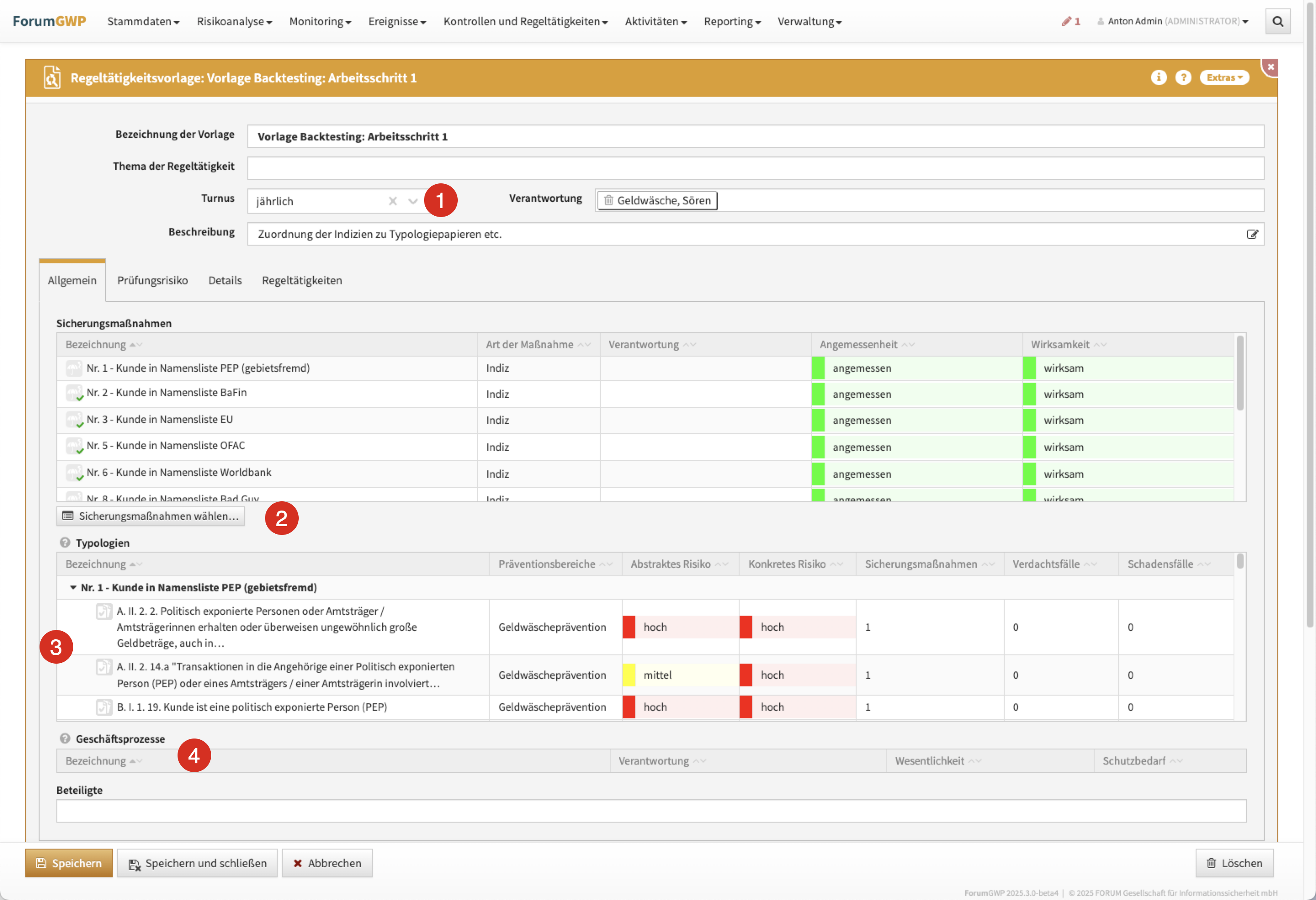The height and width of the screenshot is (900, 1316).
Task: Open the search magnifier icon
Action: [1277, 21]
